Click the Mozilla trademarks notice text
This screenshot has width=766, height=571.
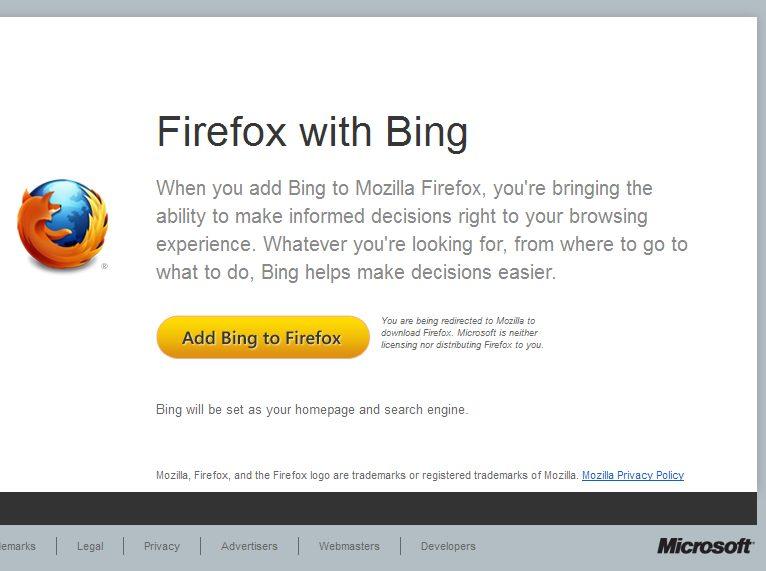pos(367,475)
